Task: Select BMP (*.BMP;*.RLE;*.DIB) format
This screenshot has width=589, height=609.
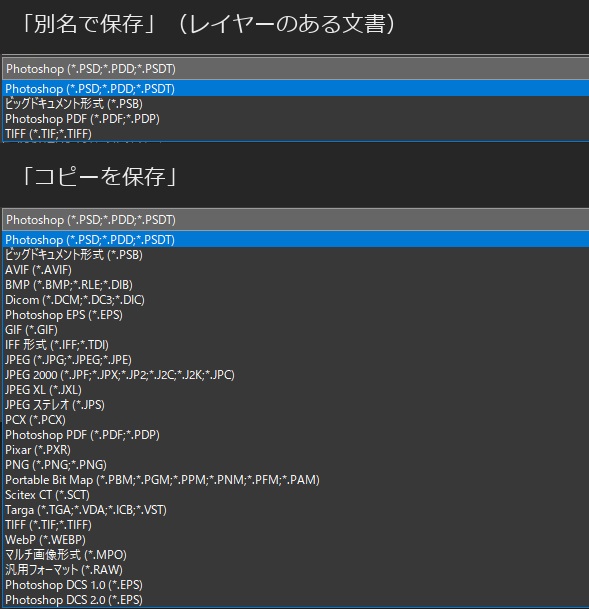Action: coord(296,285)
